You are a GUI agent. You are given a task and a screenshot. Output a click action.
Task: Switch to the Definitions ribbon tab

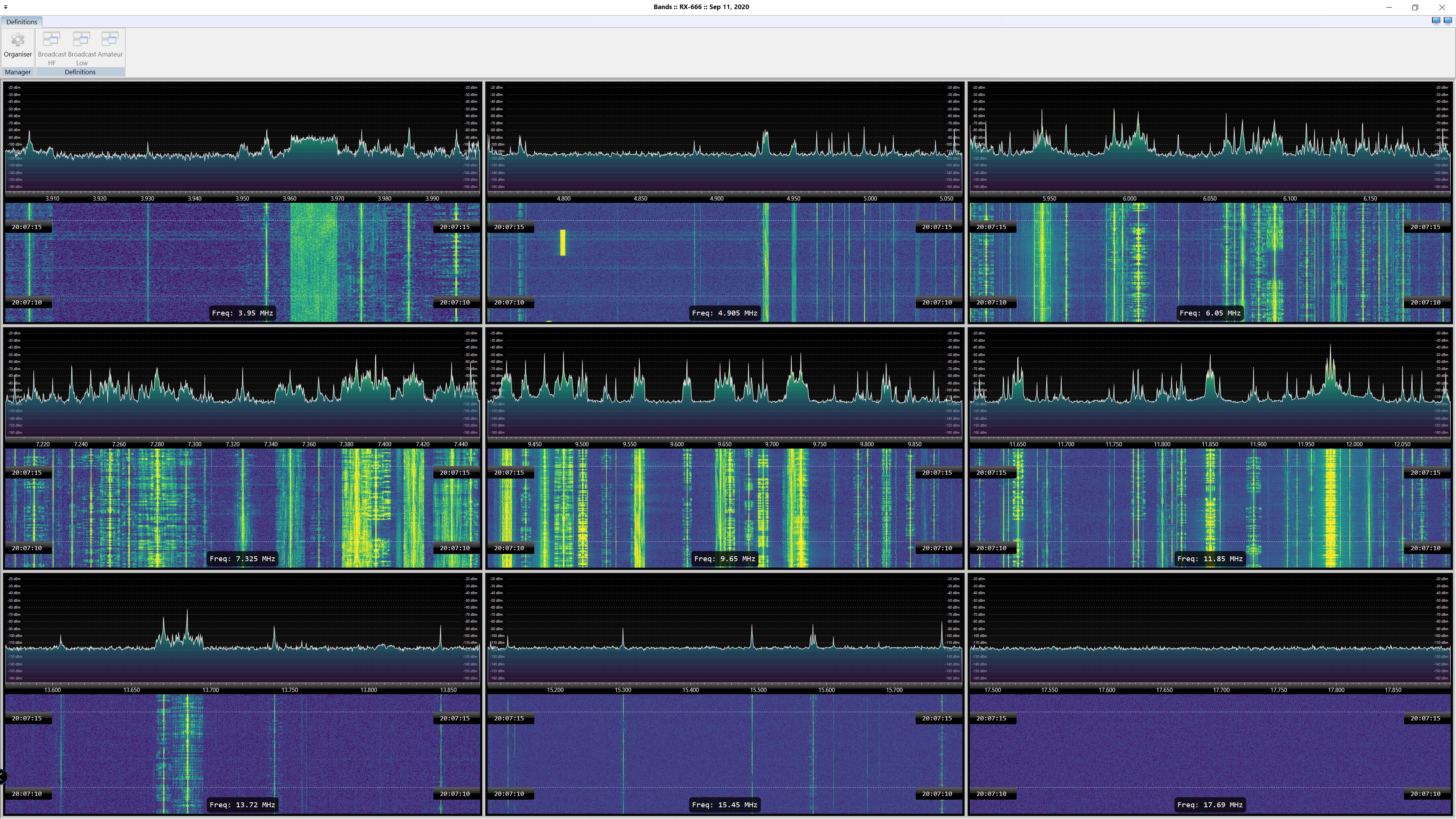pyautogui.click(x=22, y=22)
